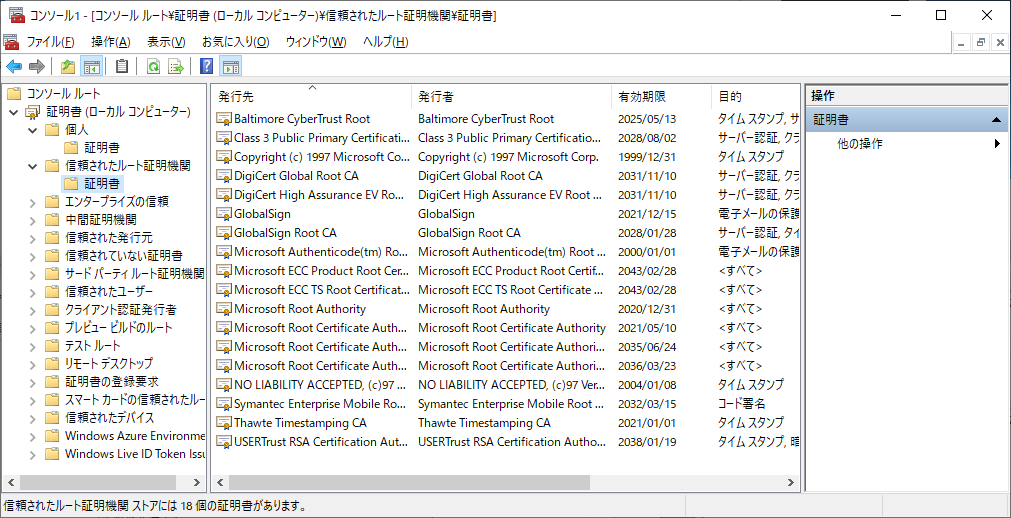Open the ファイル(F) menu
Image resolution: width=1011 pixels, height=518 pixels.
coord(50,42)
